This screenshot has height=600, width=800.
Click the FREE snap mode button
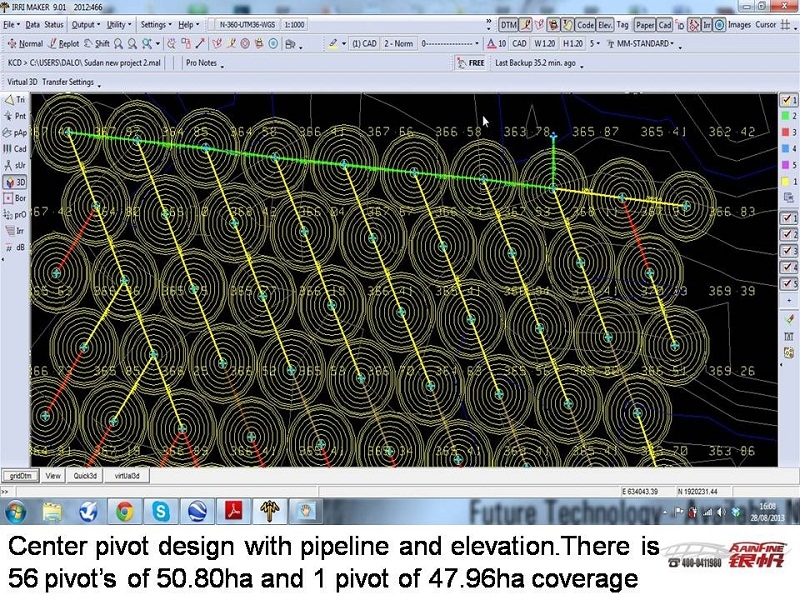click(x=475, y=63)
